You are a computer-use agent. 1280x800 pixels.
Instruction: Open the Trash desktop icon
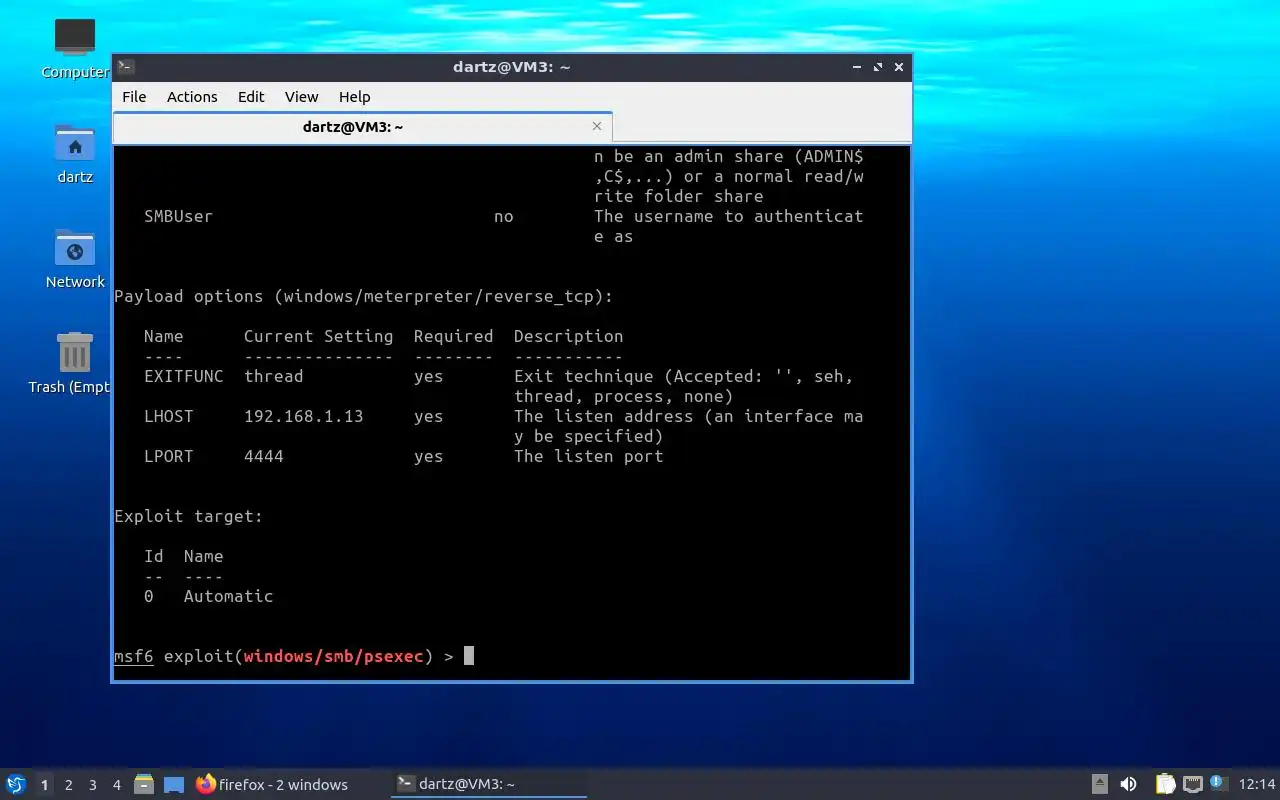(75, 363)
